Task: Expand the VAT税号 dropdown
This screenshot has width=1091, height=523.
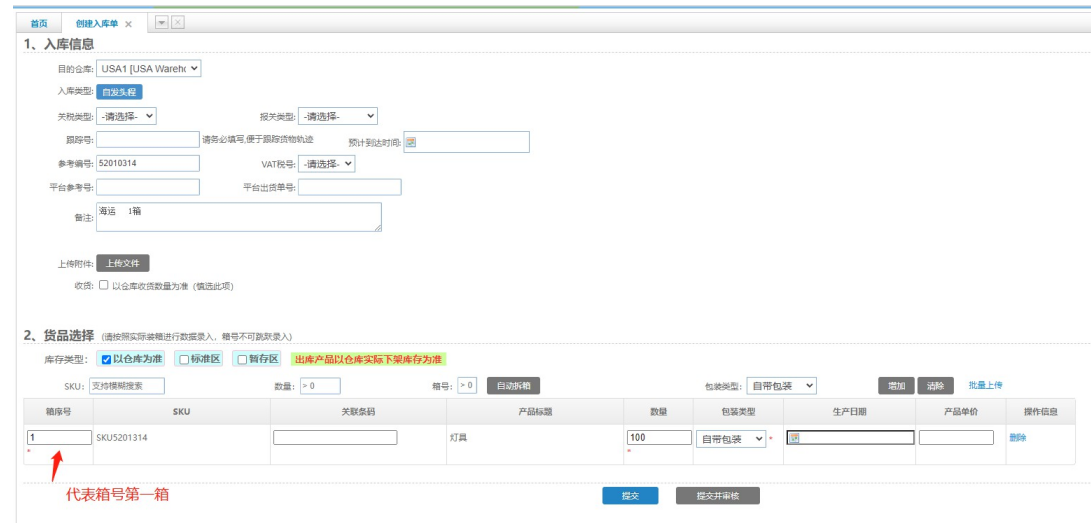Action: tap(327, 164)
